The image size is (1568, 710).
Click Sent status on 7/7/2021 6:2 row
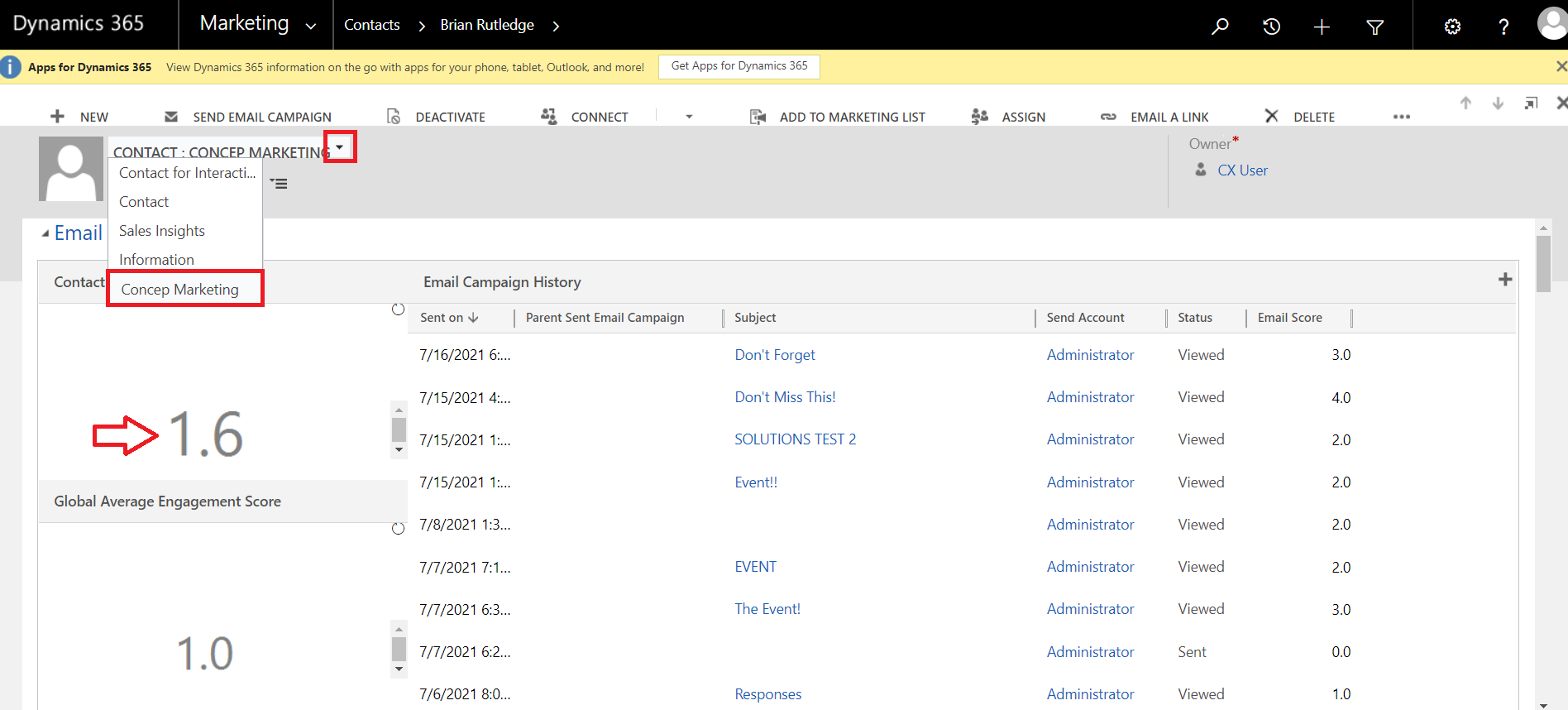pyautogui.click(x=1192, y=652)
